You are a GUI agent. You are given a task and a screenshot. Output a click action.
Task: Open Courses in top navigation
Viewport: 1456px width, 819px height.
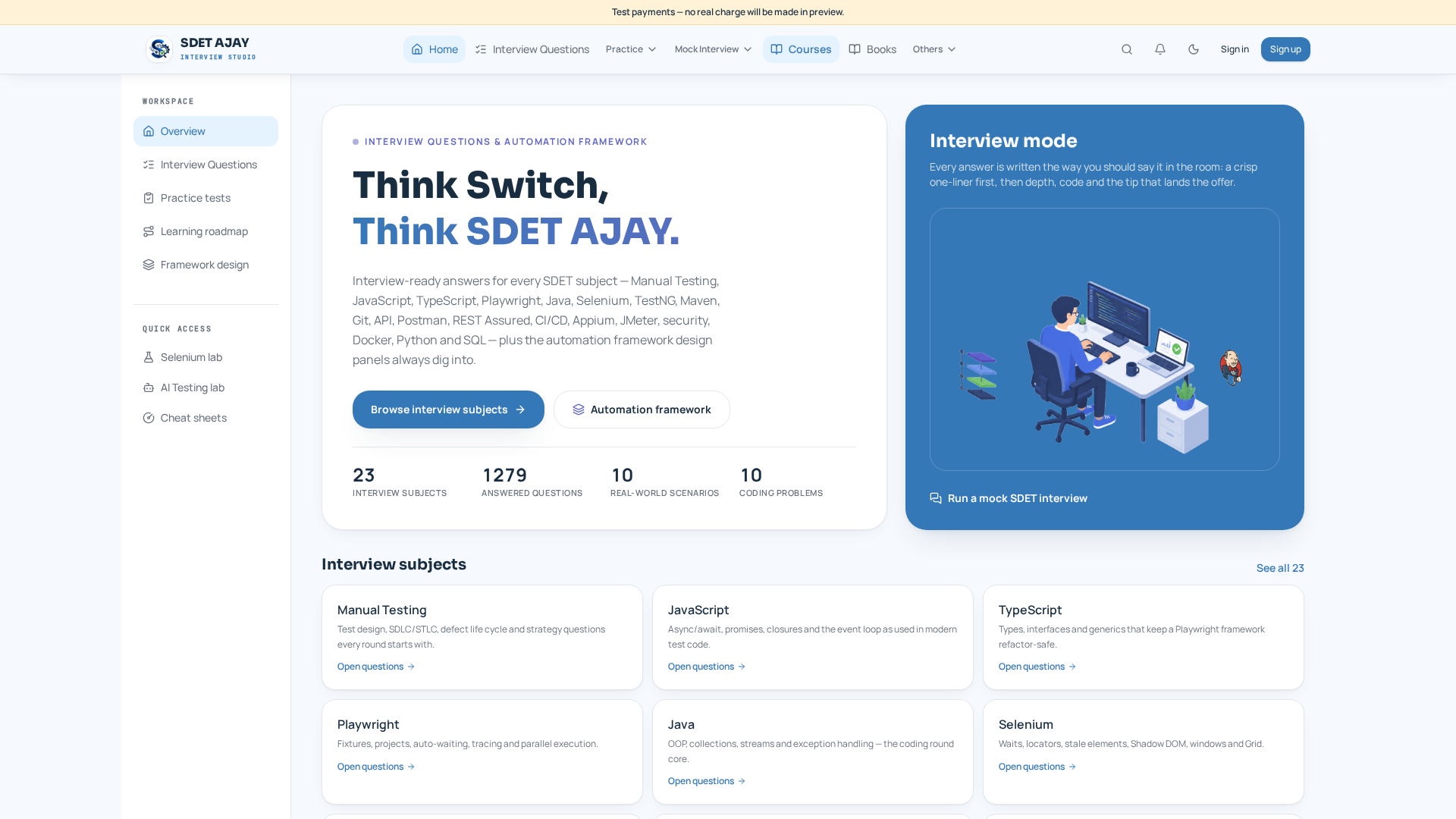pos(801,49)
